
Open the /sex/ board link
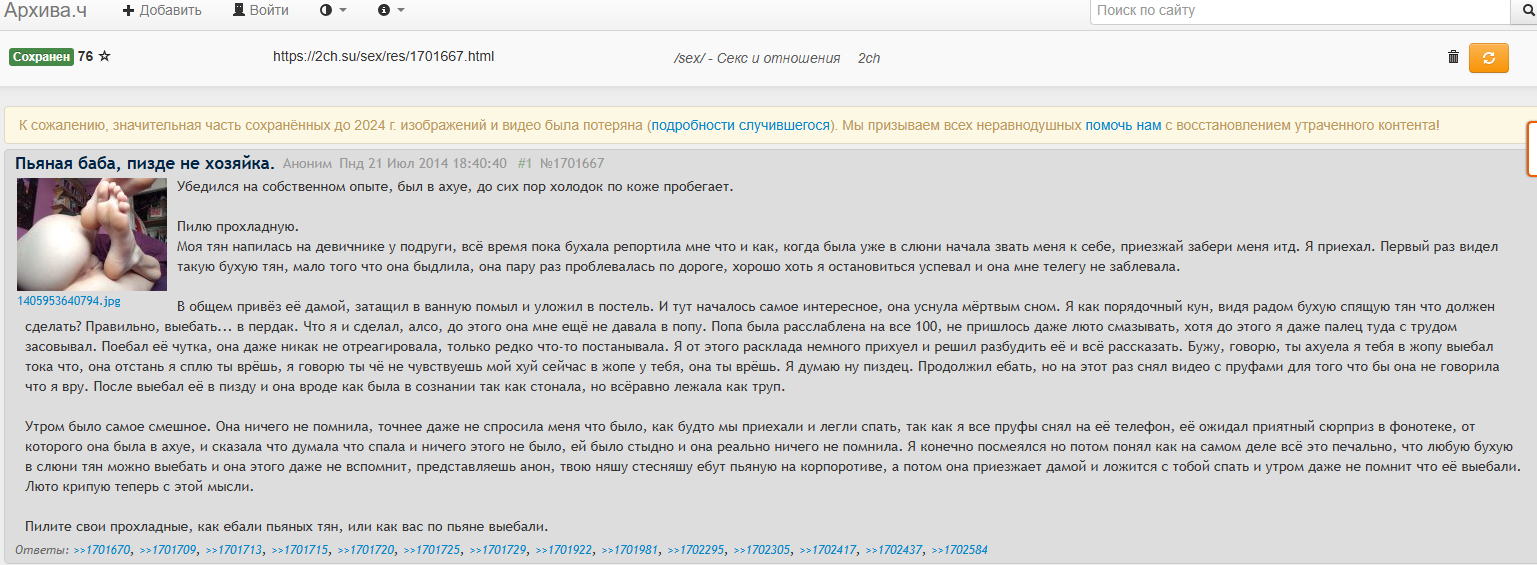coord(757,58)
